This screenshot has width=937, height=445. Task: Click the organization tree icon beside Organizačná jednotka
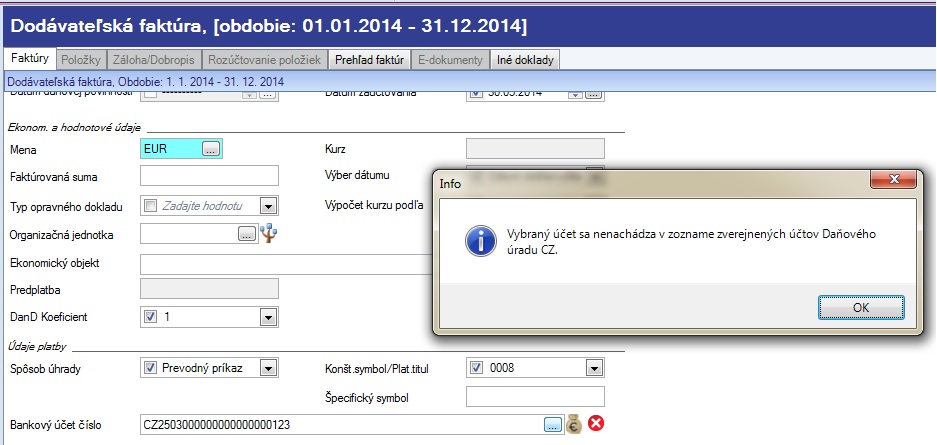coord(269,234)
